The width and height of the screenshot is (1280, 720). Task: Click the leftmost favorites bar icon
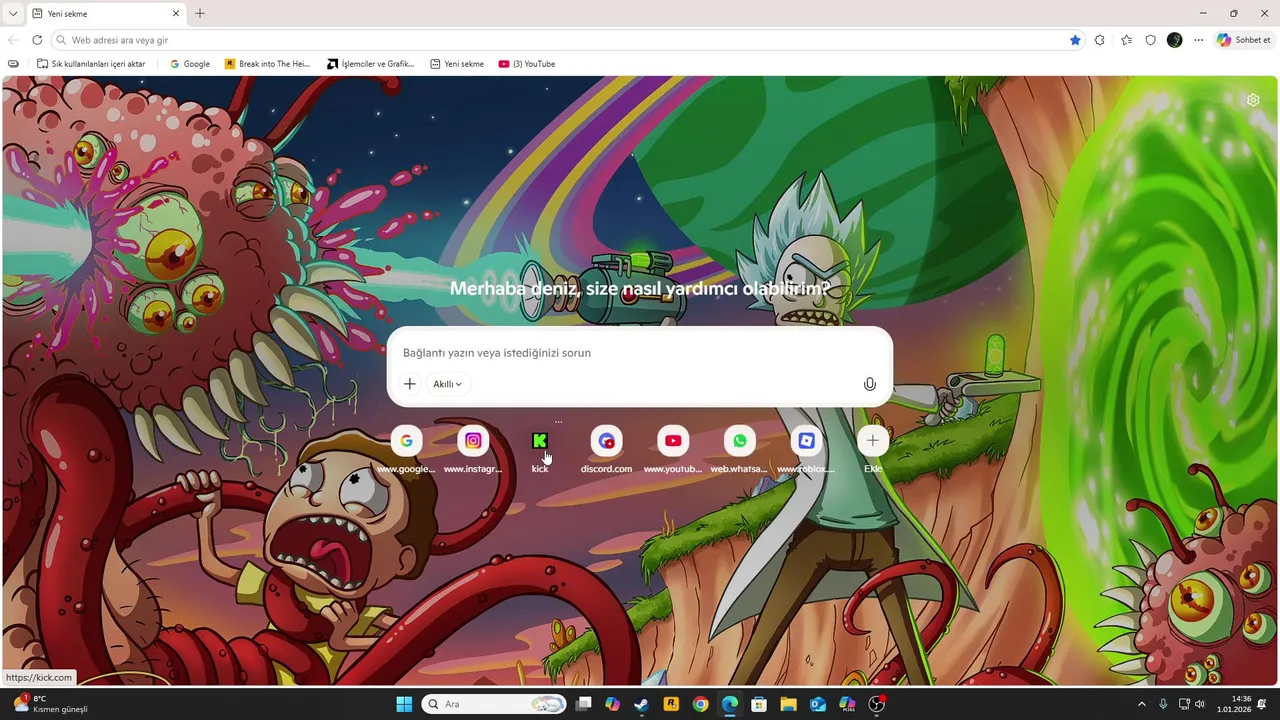(13, 64)
